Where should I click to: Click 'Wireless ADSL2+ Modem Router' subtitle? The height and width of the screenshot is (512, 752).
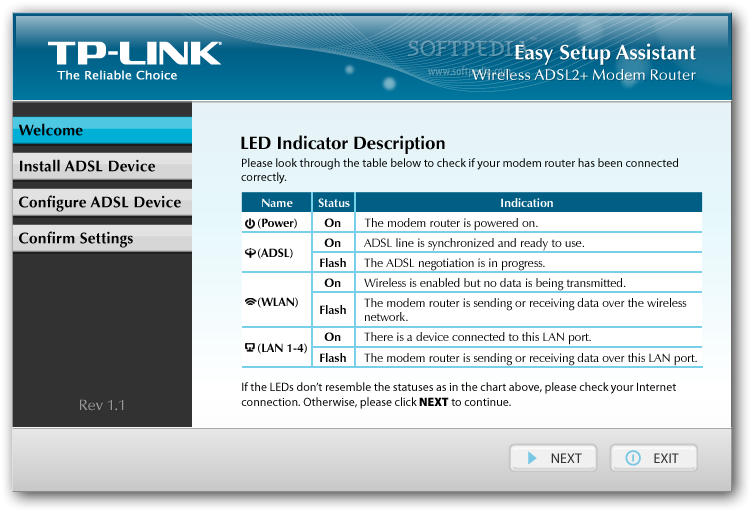584,75
